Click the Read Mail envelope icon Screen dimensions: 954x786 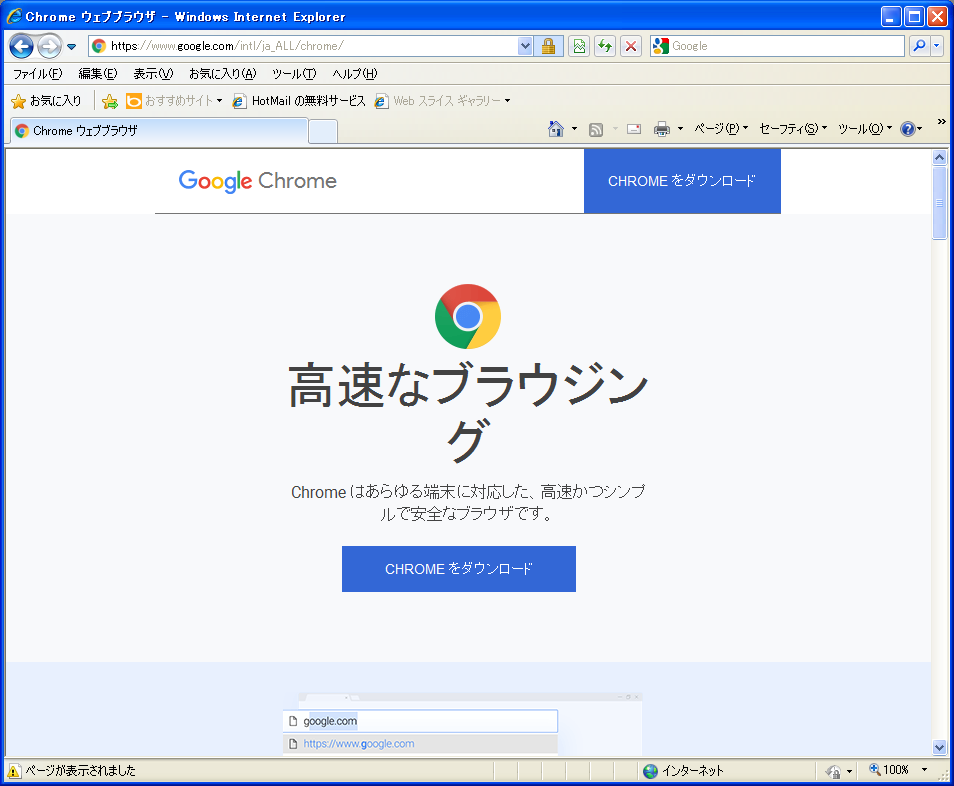coord(634,129)
